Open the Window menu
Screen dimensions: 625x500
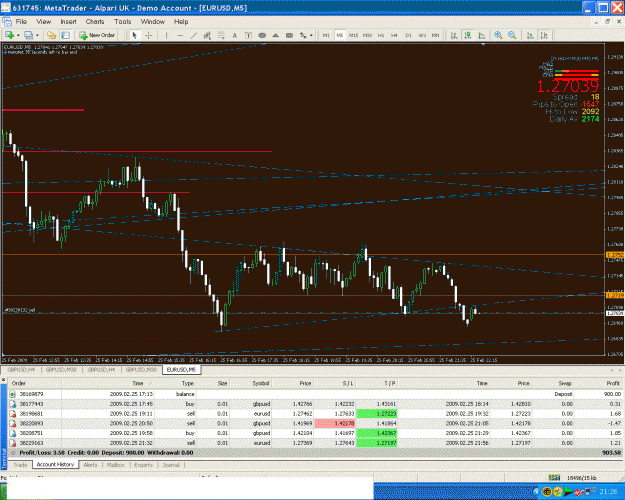click(x=153, y=22)
